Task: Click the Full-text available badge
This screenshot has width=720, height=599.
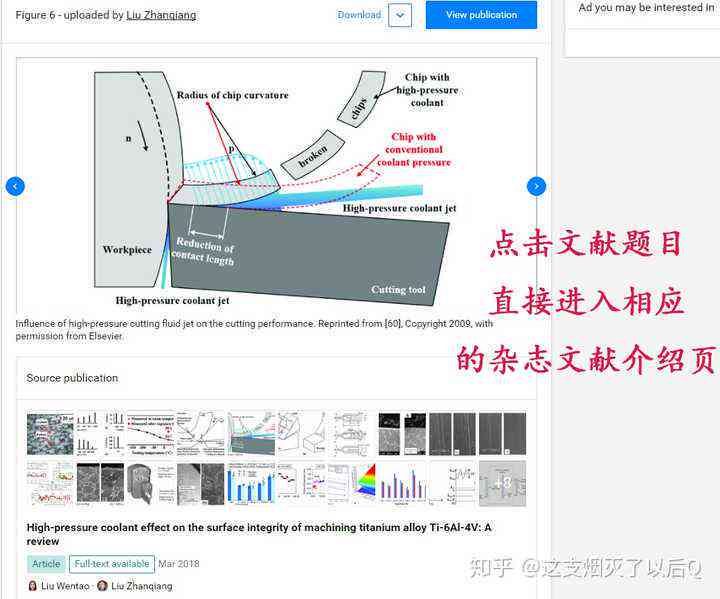Action: (x=112, y=564)
